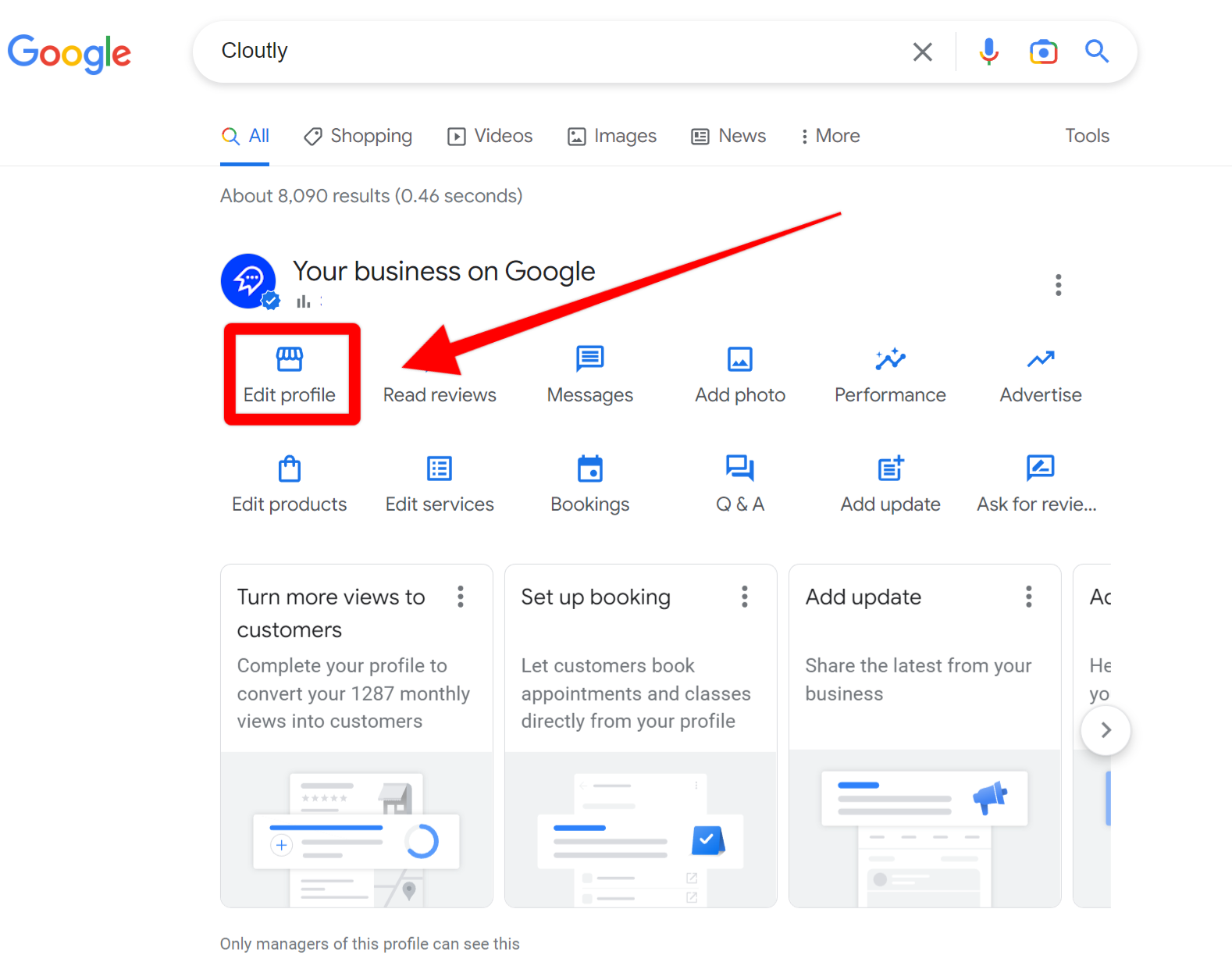Image resolution: width=1232 pixels, height=966 pixels.
Task: Open options on Set up booking card
Action: pyautogui.click(x=744, y=597)
